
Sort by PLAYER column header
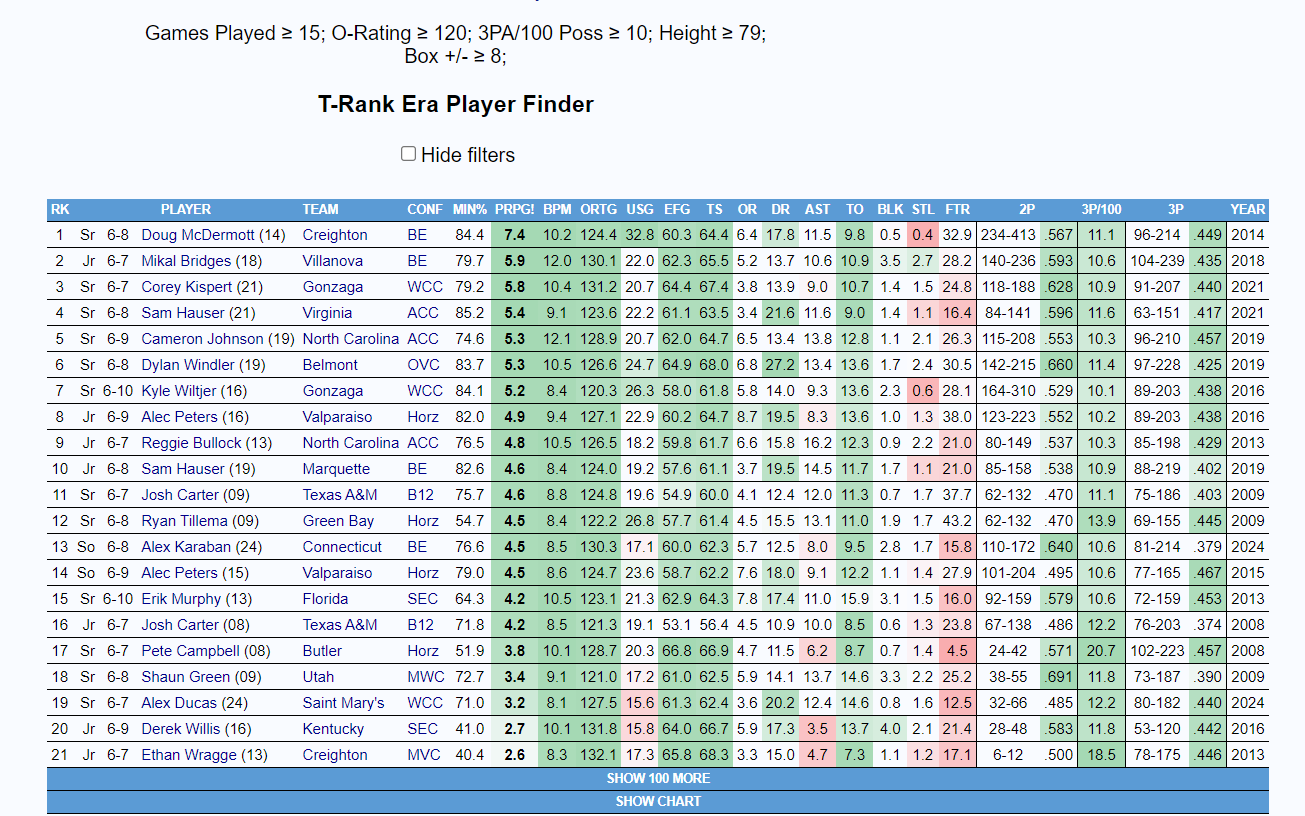(x=186, y=209)
